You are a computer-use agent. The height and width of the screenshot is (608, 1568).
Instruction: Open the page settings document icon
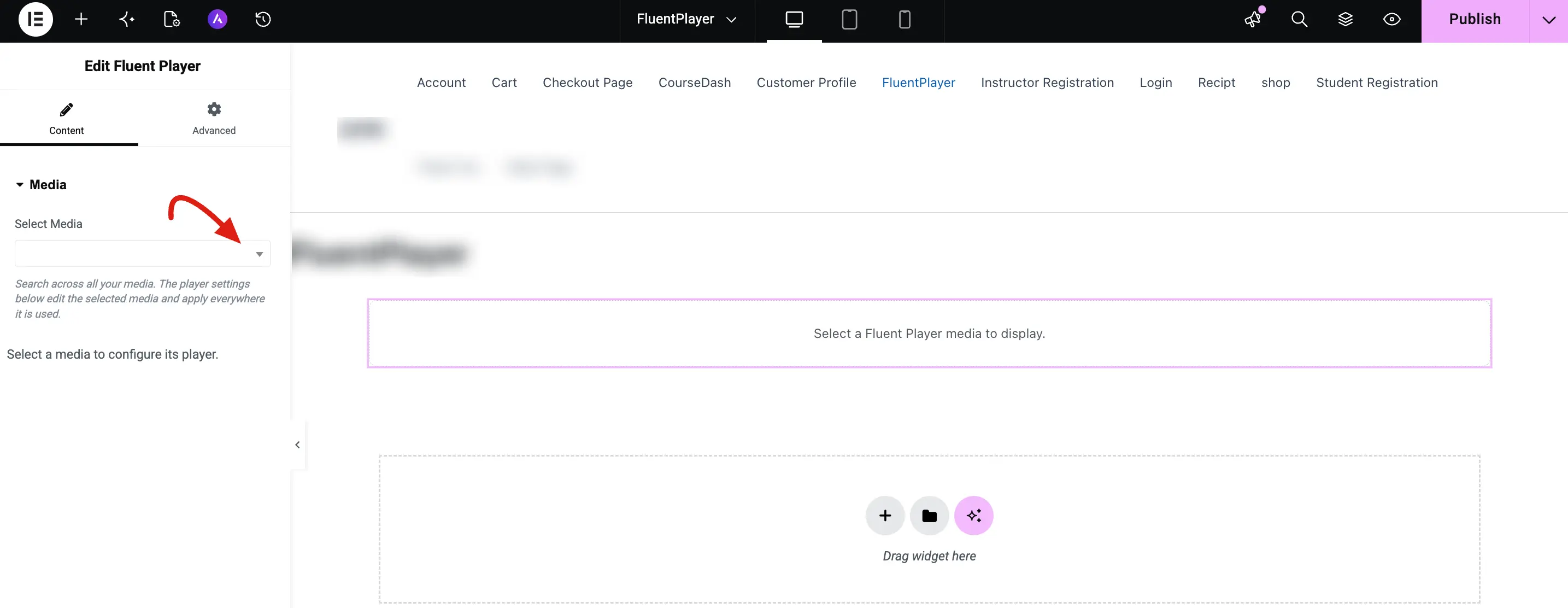coord(172,20)
